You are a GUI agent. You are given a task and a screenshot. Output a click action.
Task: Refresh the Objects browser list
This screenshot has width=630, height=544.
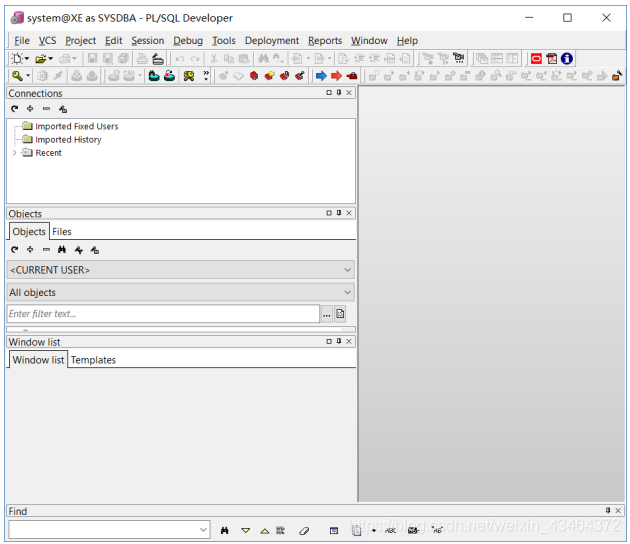(15, 250)
